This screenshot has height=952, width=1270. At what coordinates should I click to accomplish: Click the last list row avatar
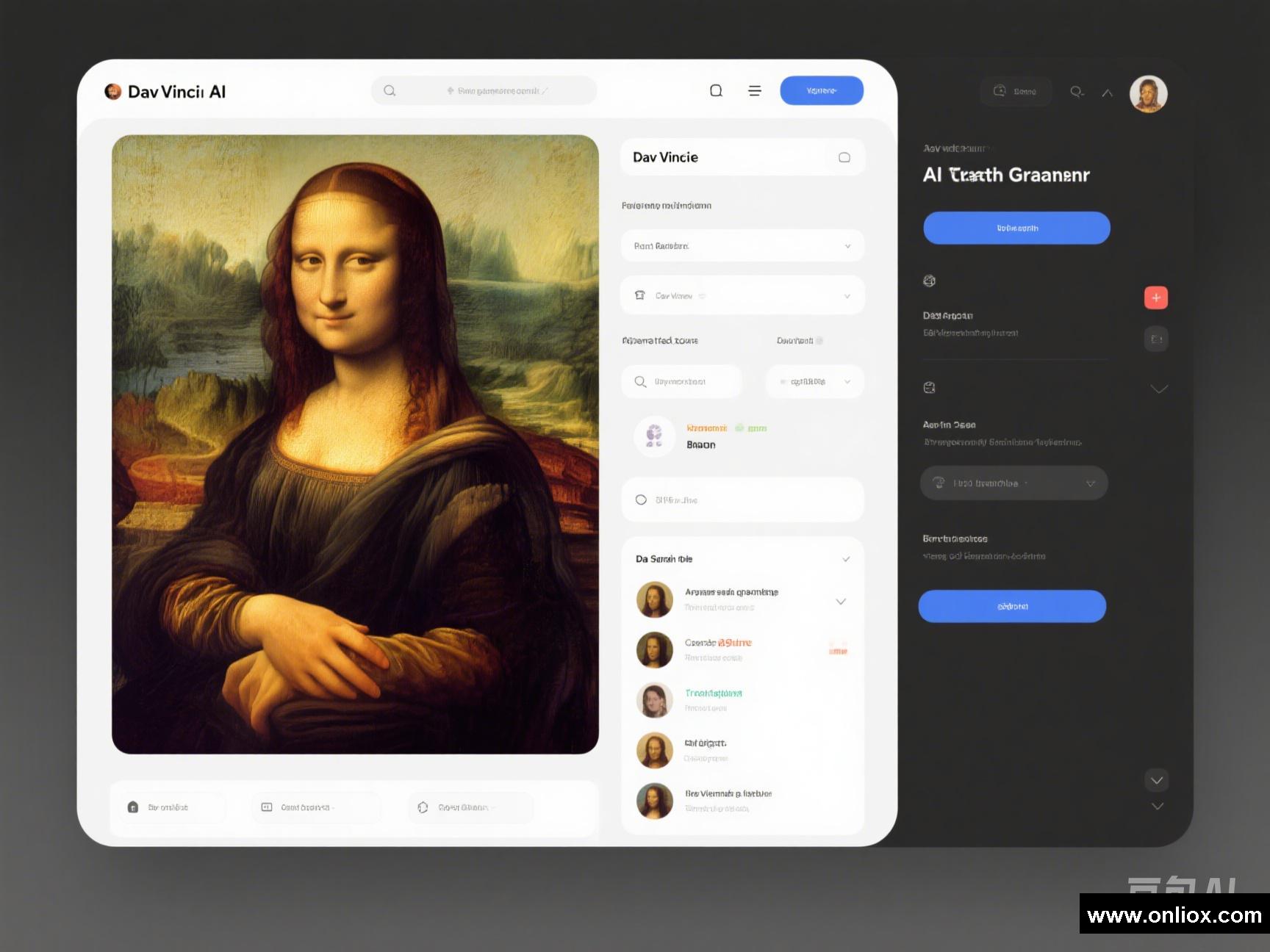coord(654,801)
